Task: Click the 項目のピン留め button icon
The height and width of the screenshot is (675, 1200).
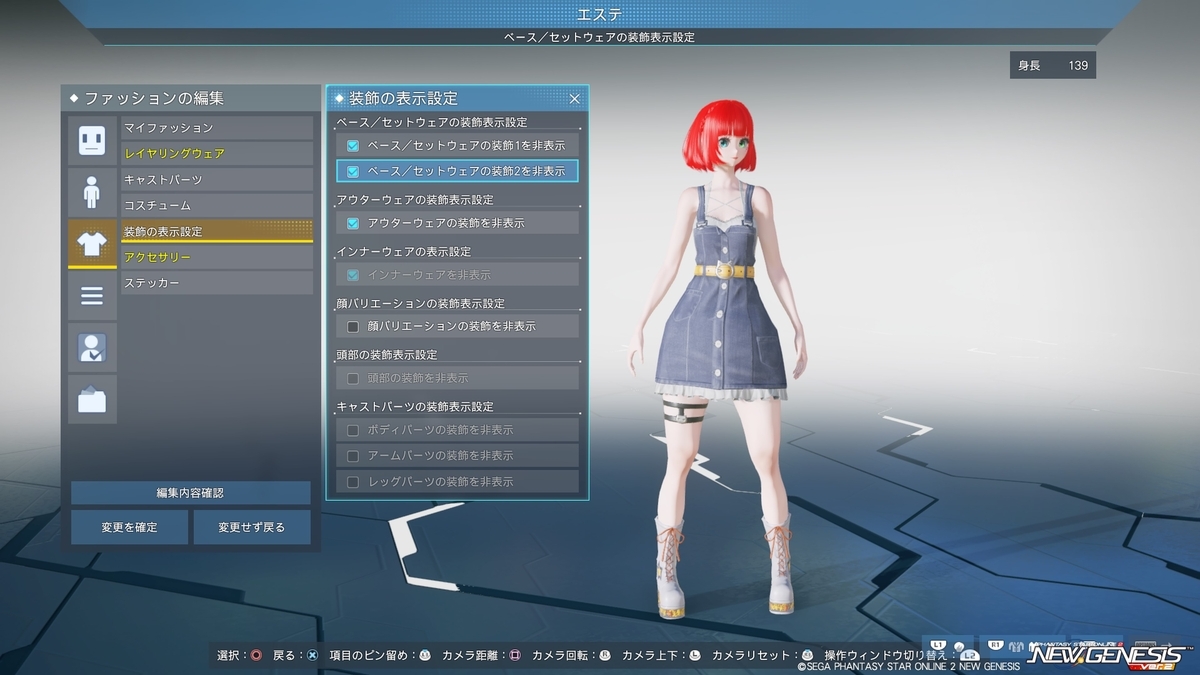Action: coord(425,656)
